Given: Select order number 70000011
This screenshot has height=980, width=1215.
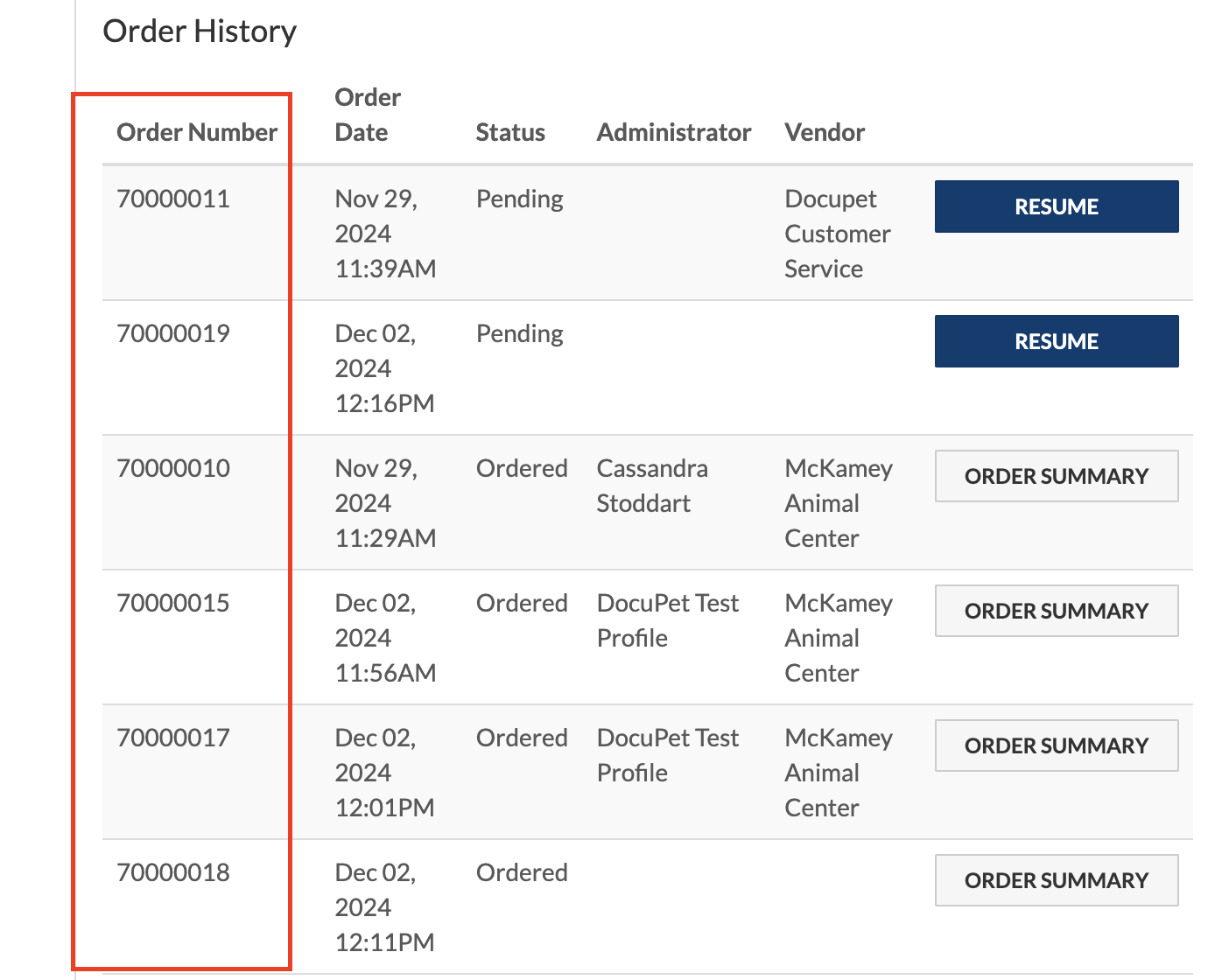Looking at the screenshot, I should click(x=172, y=199).
